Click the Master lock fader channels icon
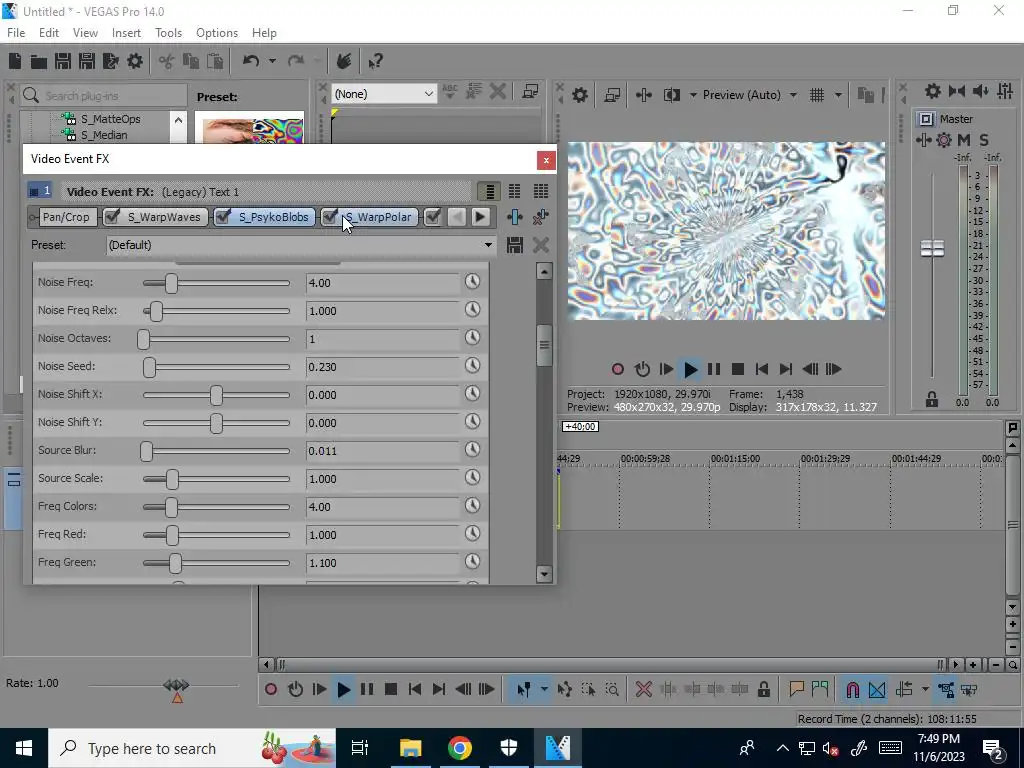1024x768 pixels. [932, 399]
